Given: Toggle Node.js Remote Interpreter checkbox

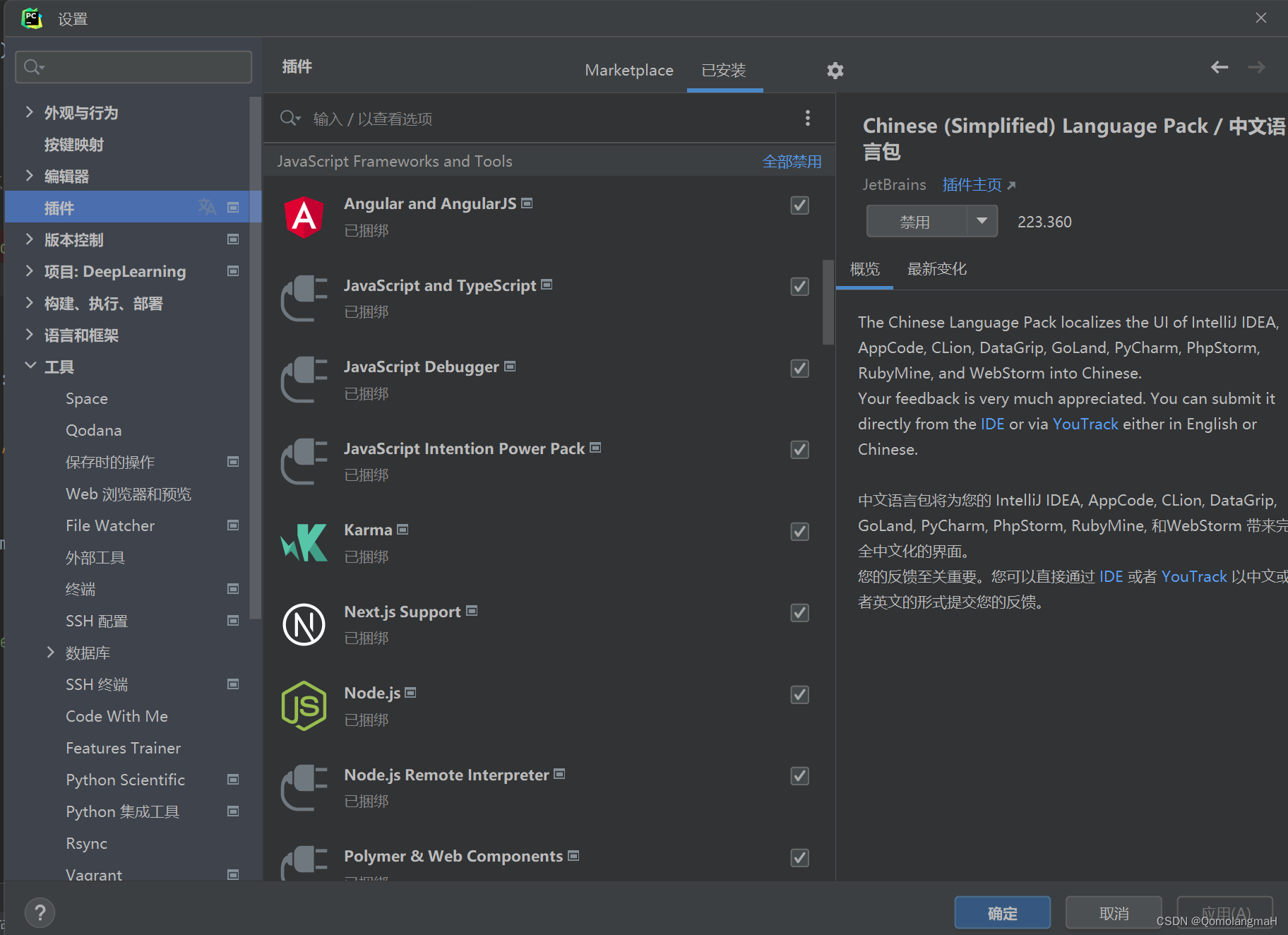Looking at the screenshot, I should (799, 775).
